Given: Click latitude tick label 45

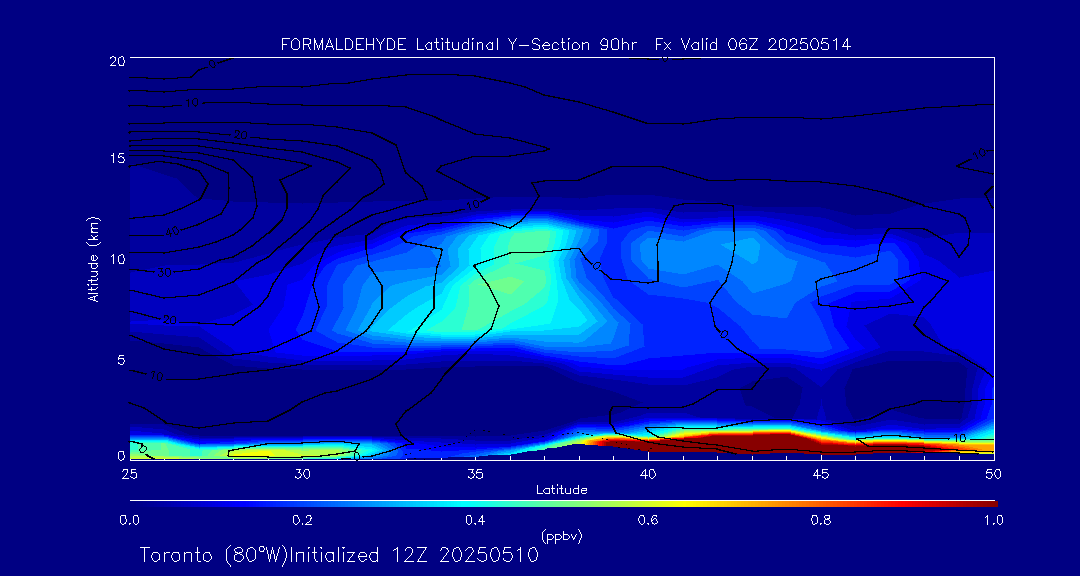Looking at the screenshot, I should 821,474.
